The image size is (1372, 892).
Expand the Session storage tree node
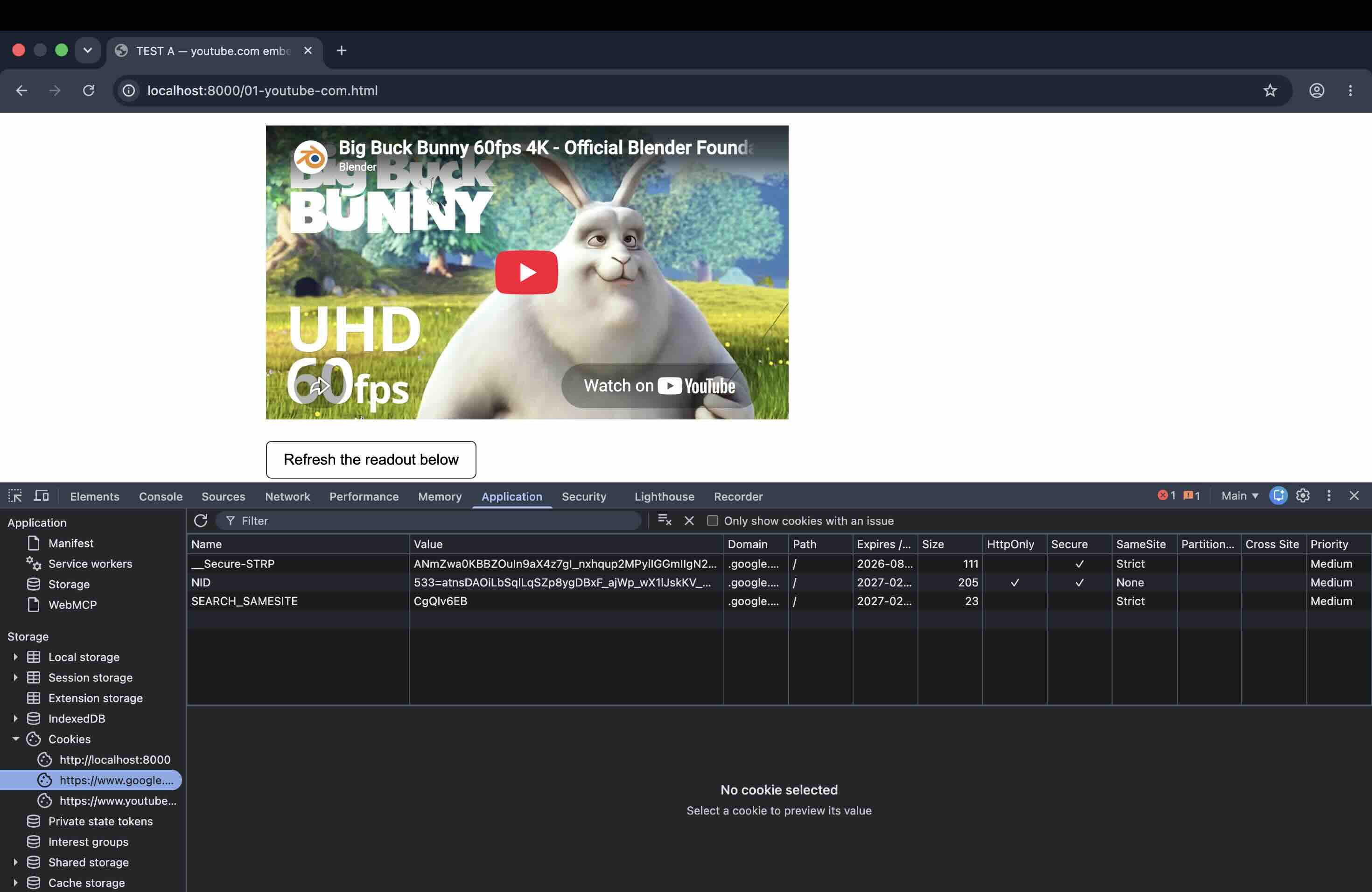[x=15, y=677]
